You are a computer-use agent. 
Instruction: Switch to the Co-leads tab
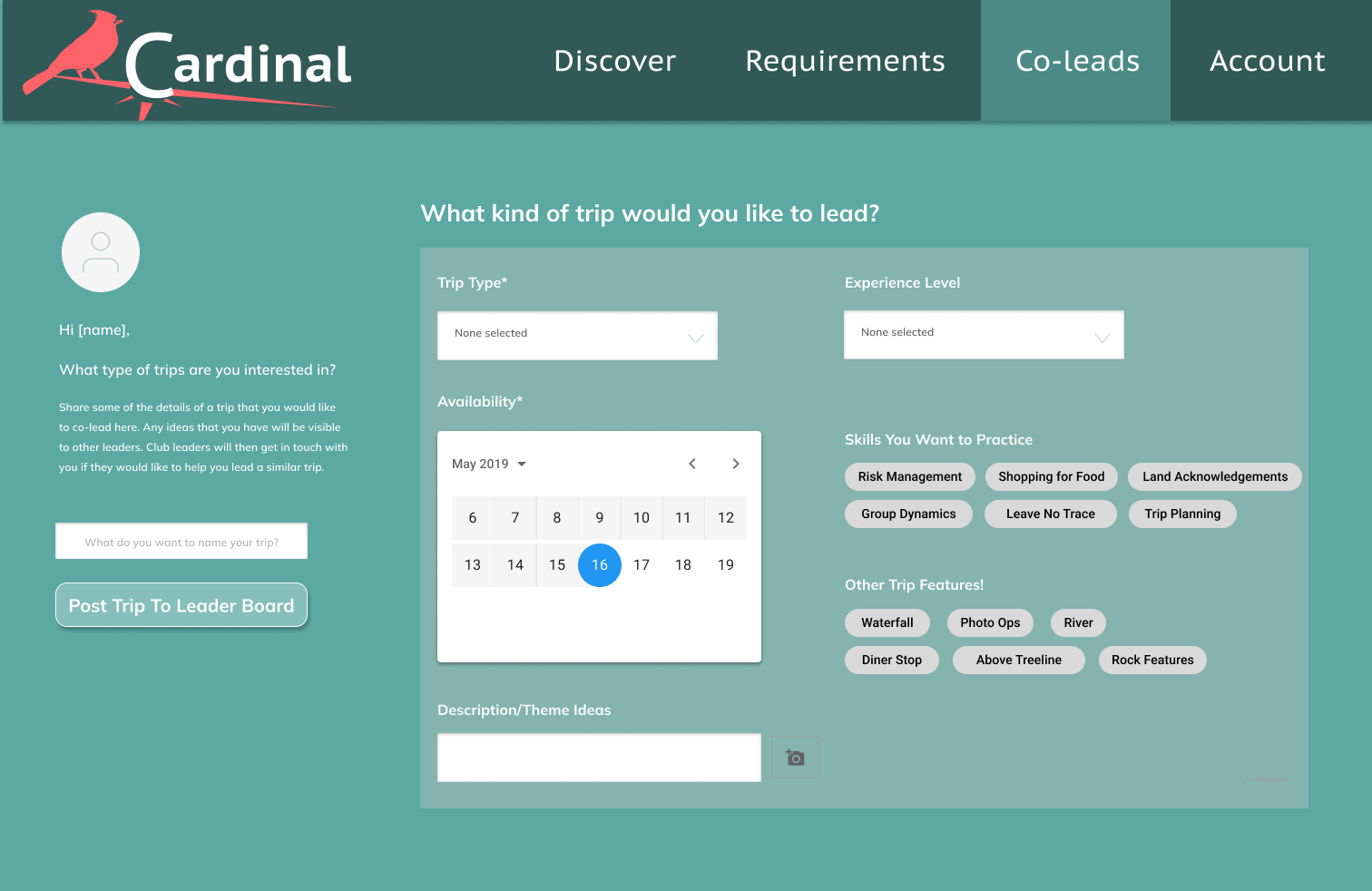(x=1076, y=61)
